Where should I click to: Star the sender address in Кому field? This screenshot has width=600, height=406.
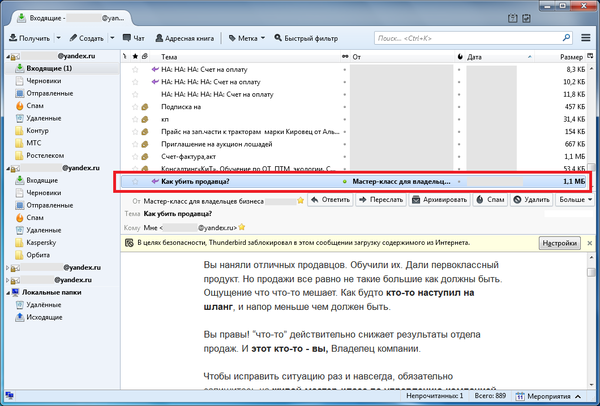241,228
